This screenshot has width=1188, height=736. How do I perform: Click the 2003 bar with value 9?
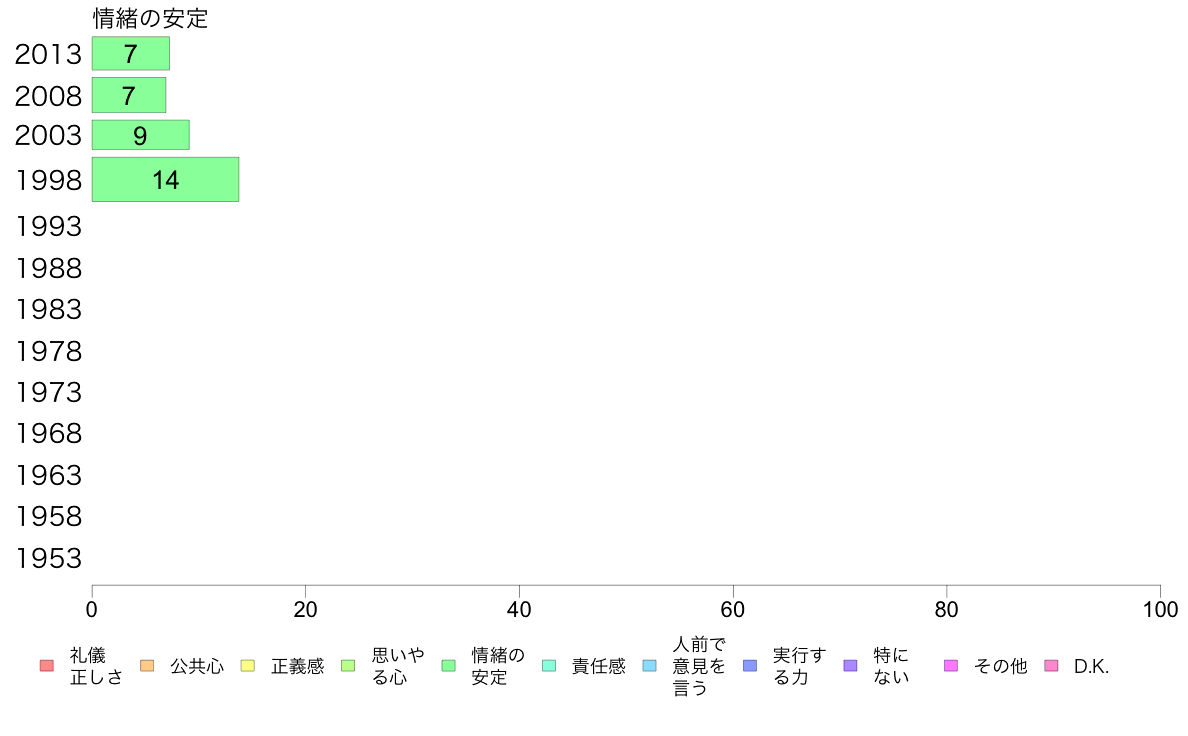pyautogui.click(x=140, y=135)
